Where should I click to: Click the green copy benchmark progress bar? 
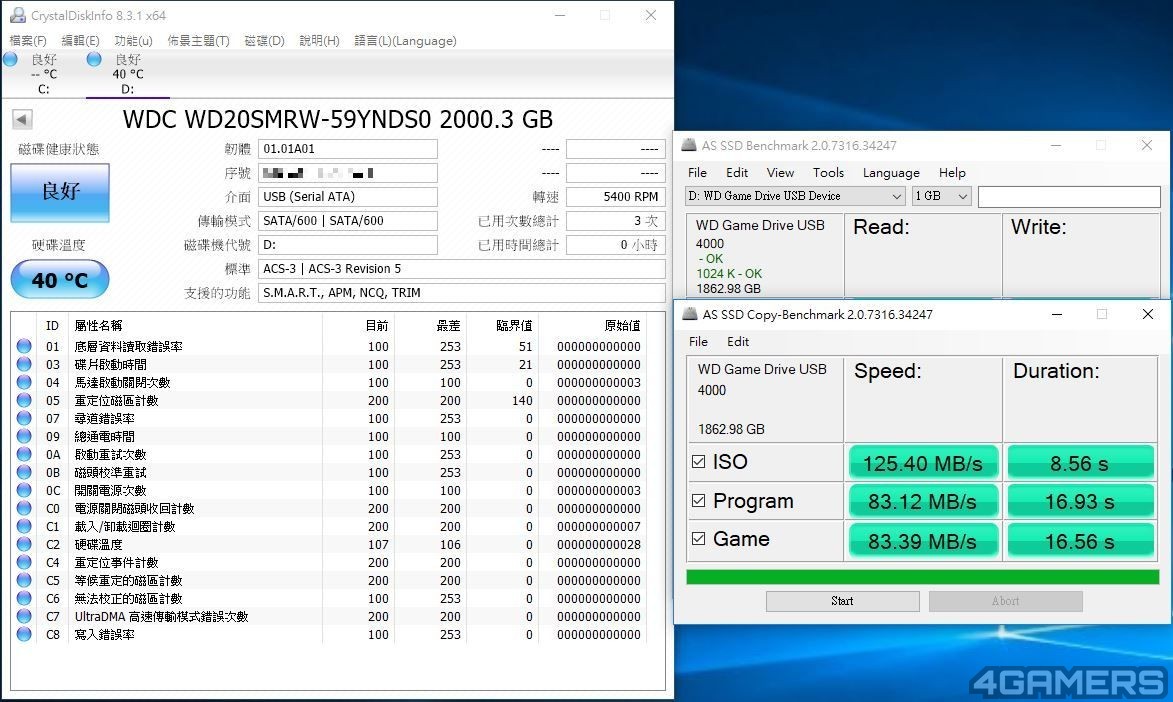pyautogui.click(x=922, y=576)
